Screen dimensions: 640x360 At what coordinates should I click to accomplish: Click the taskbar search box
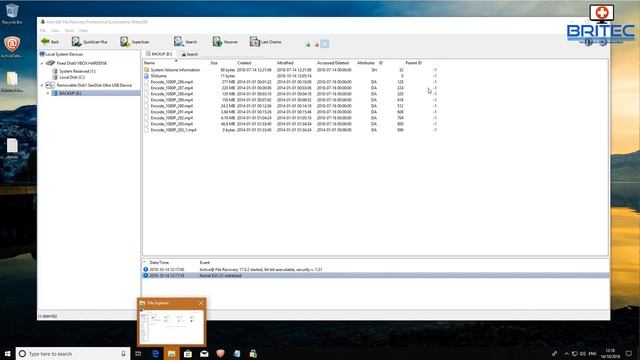click(73, 354)
